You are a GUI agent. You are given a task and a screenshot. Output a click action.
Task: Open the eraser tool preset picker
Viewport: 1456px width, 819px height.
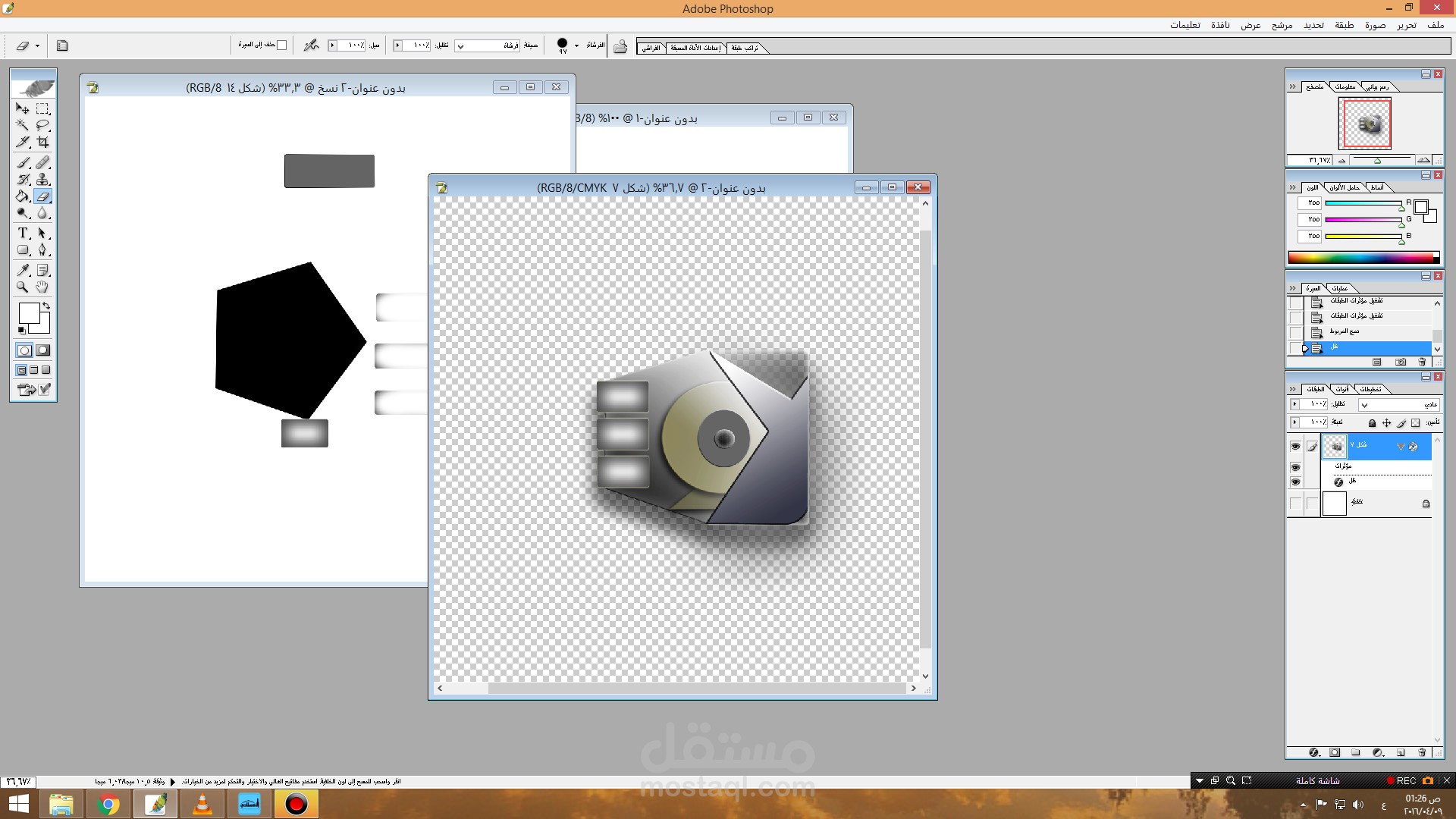tap(27, 45)
